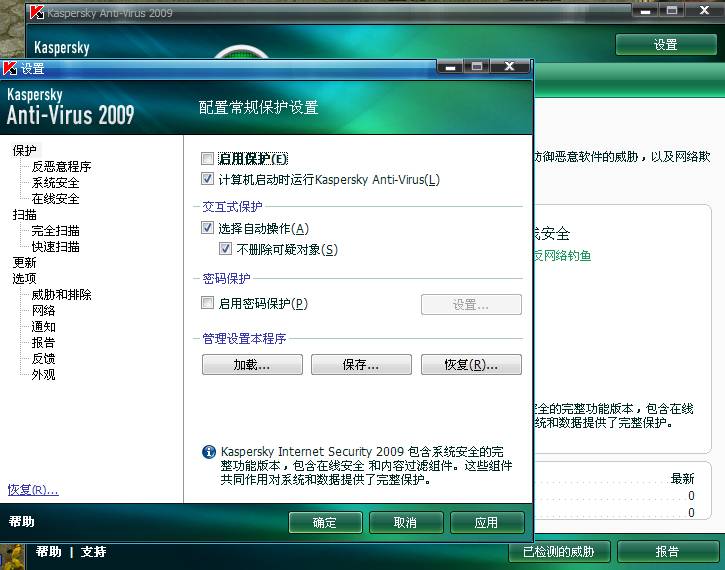Confirm settings with the 确定 button
The image size is (725, 570).
pos(325,523)
